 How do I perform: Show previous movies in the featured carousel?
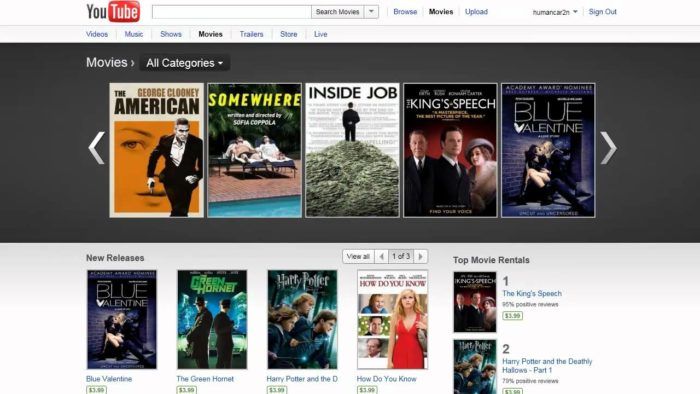click(x=96, y=148)
